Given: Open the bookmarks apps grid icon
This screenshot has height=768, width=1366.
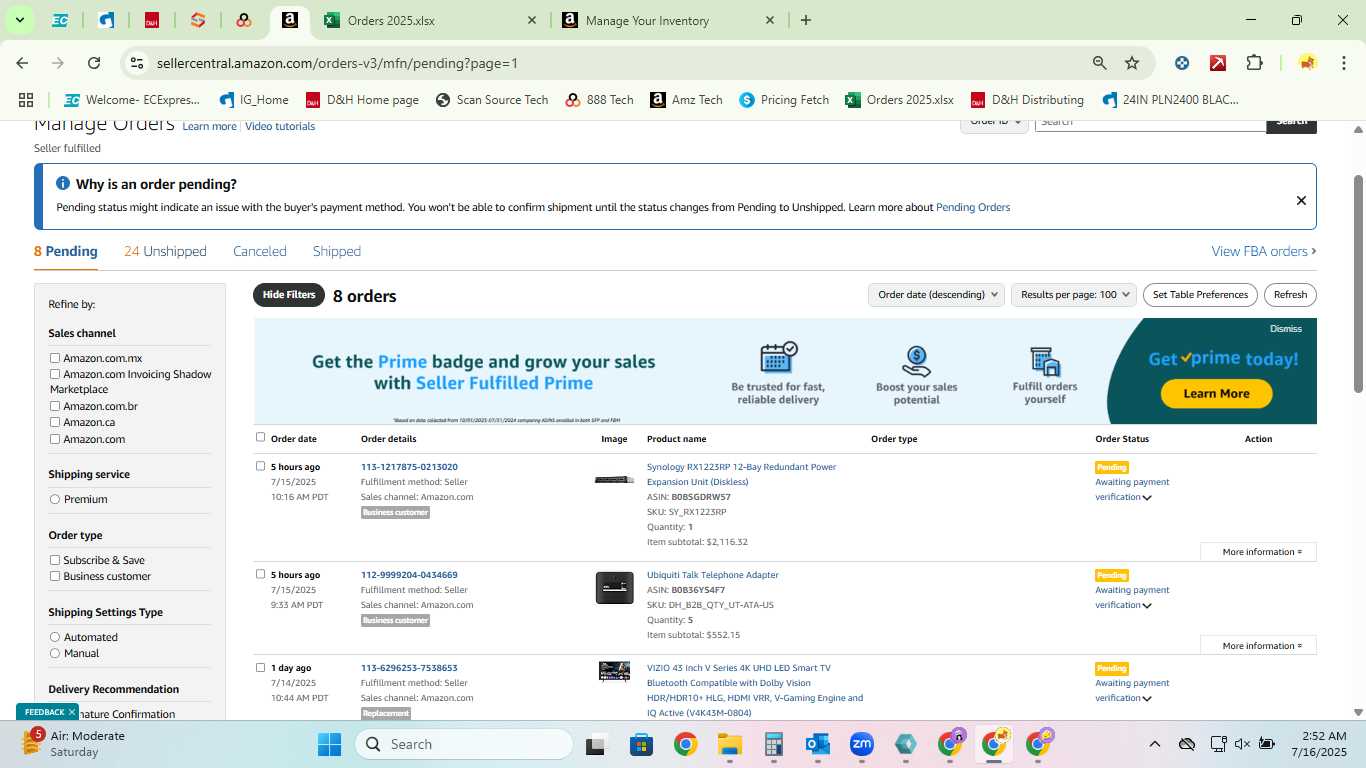Looking at the screenshot, I should 26,100.
